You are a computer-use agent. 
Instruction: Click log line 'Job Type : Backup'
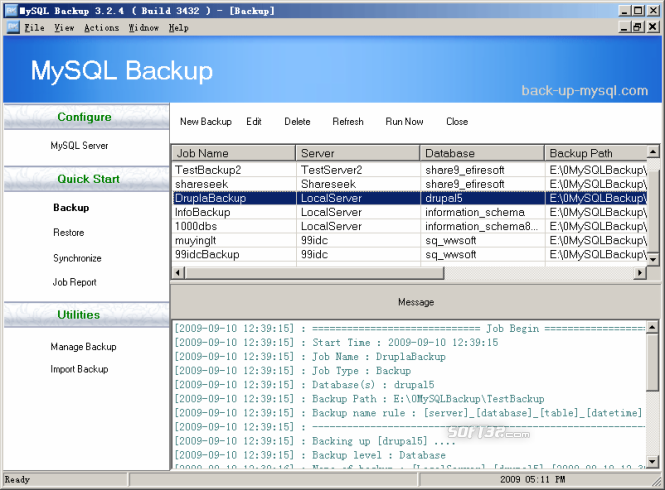click(x=293, y=370)
